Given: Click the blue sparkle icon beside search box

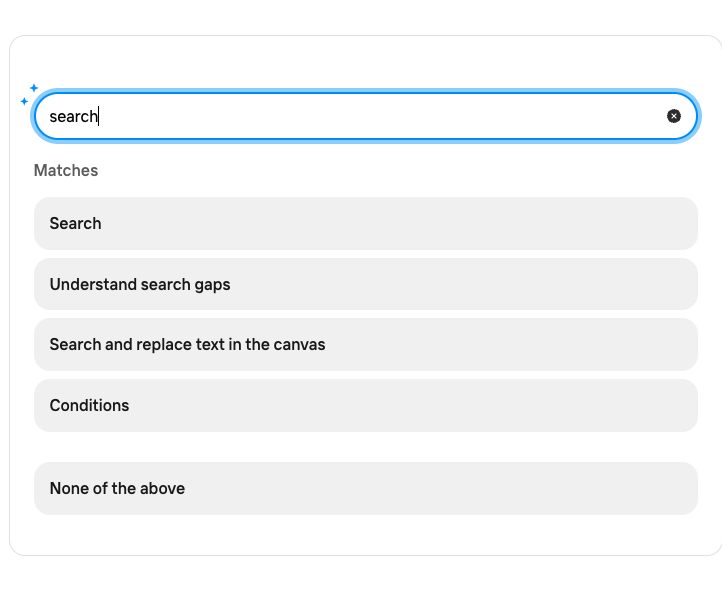Looking at the screenshot, I should pos(28,95).
